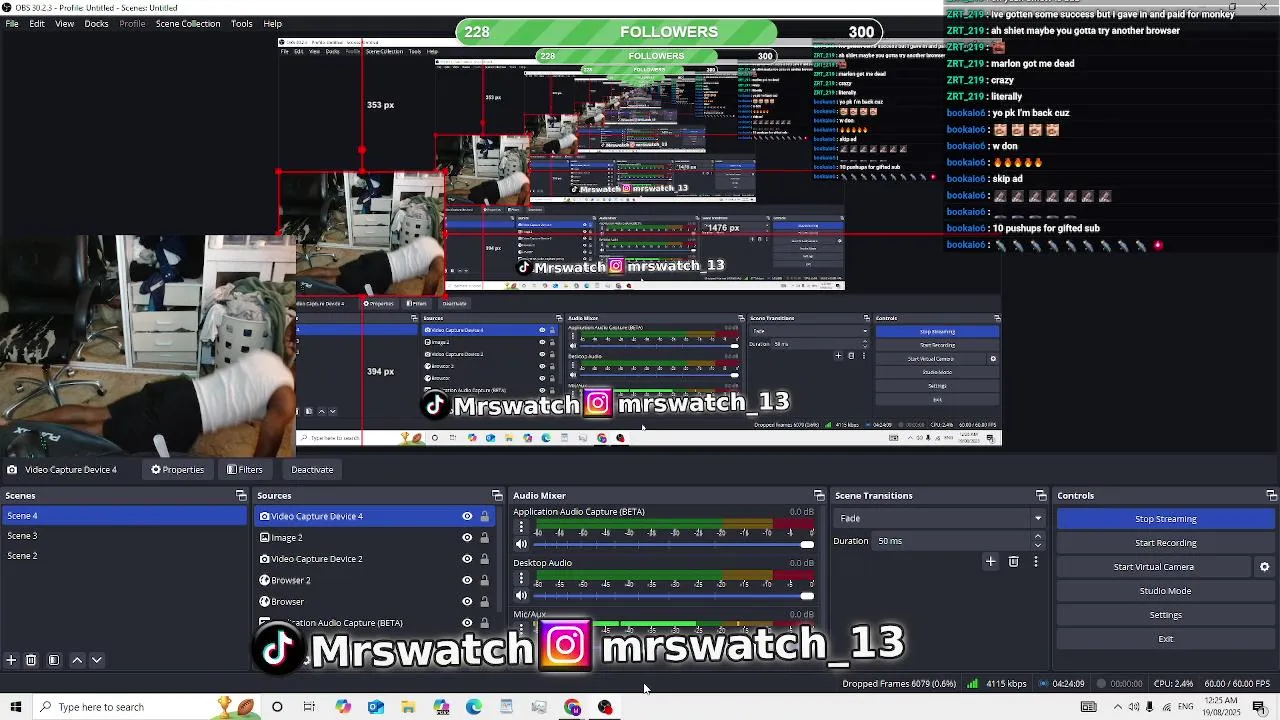Adjust Desktop Audio volume slider
Image resolution: width=1280 pixels, height=720 pixels.
[x=806, y=595]
